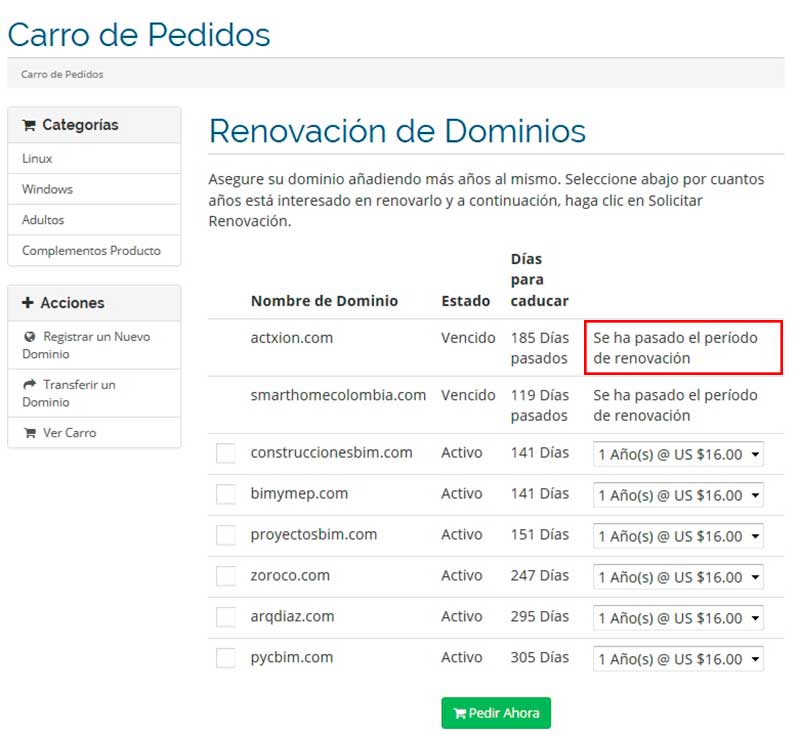Click the Días para caducar column header
Image resolution: width=801 pixels, height=735 pixels.
pyautogui.click(x=539, y=280)
